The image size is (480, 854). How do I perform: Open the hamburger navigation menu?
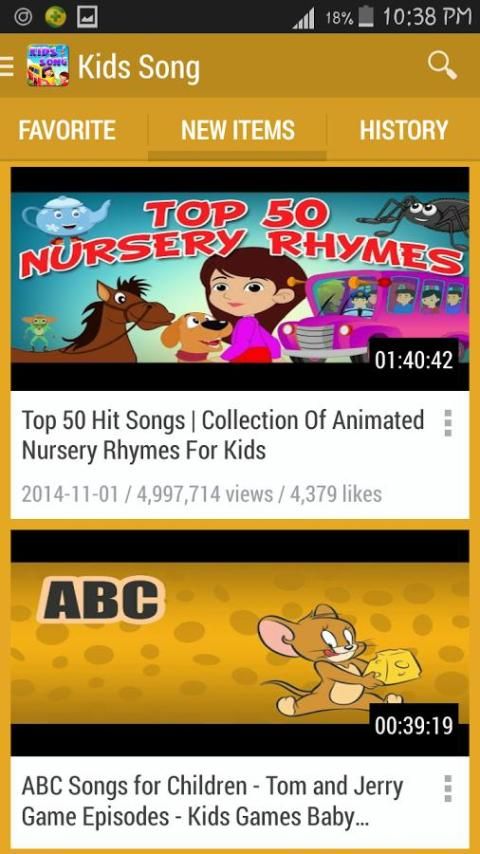pyautogui.click(x=7, y=66)
